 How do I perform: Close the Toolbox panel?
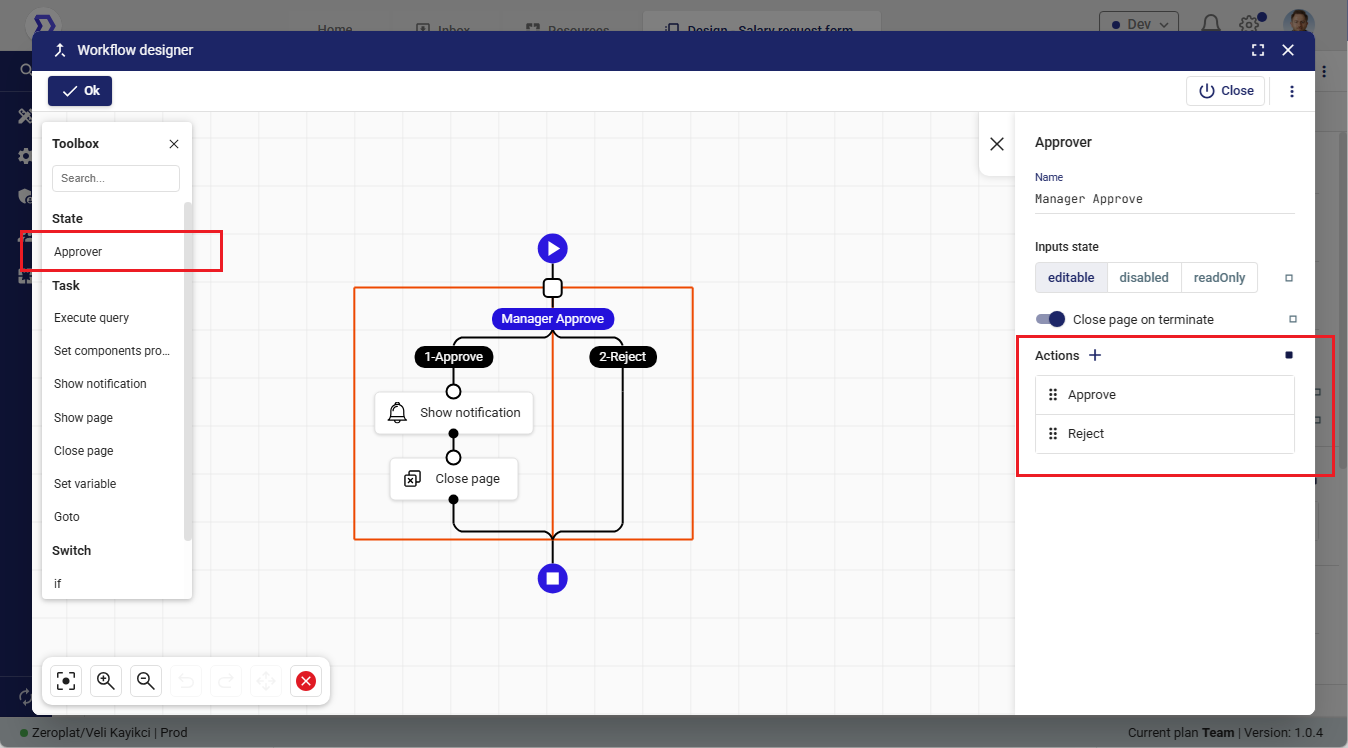coord(174,144)
